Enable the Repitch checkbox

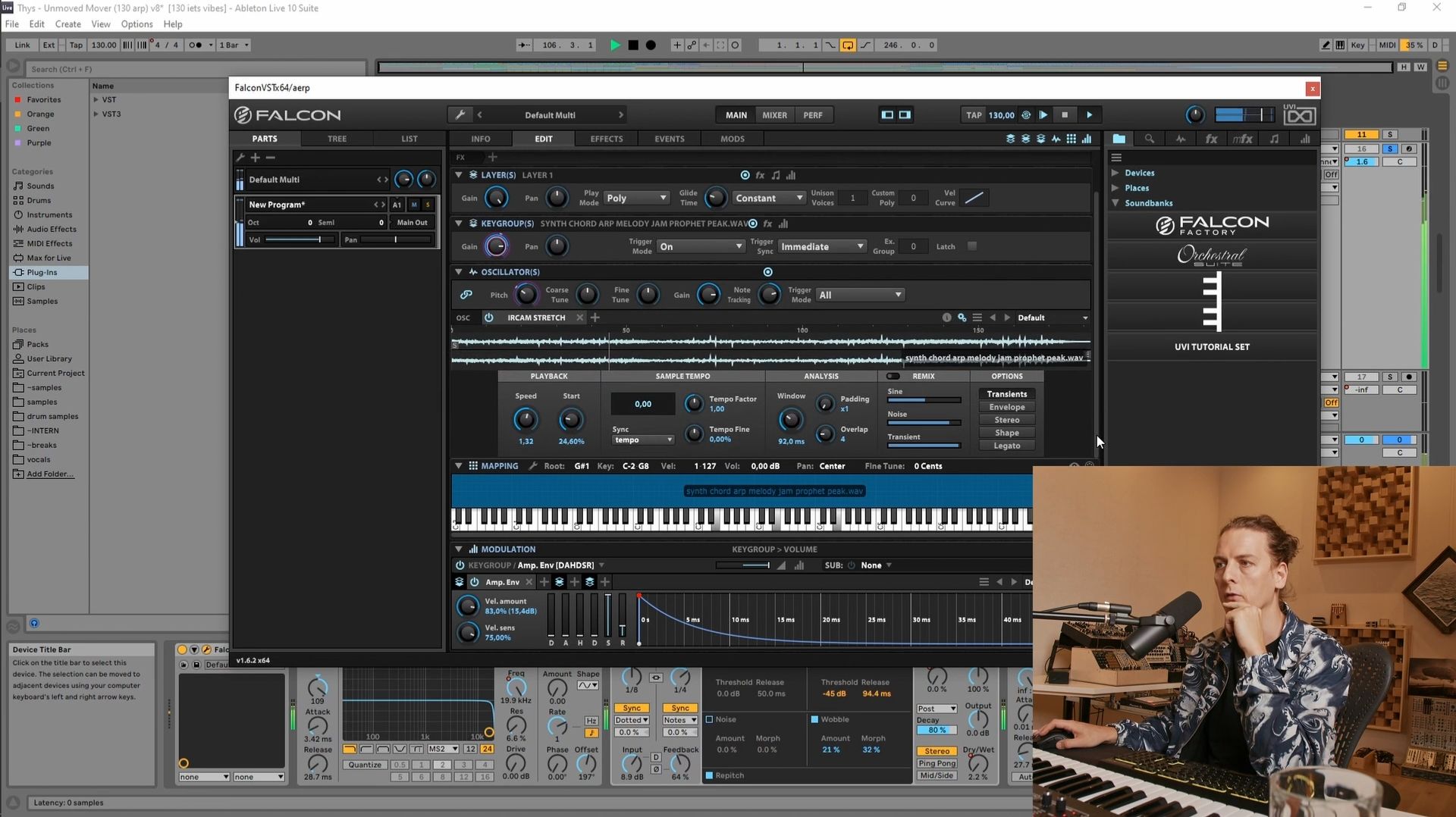tap(709, 775)
